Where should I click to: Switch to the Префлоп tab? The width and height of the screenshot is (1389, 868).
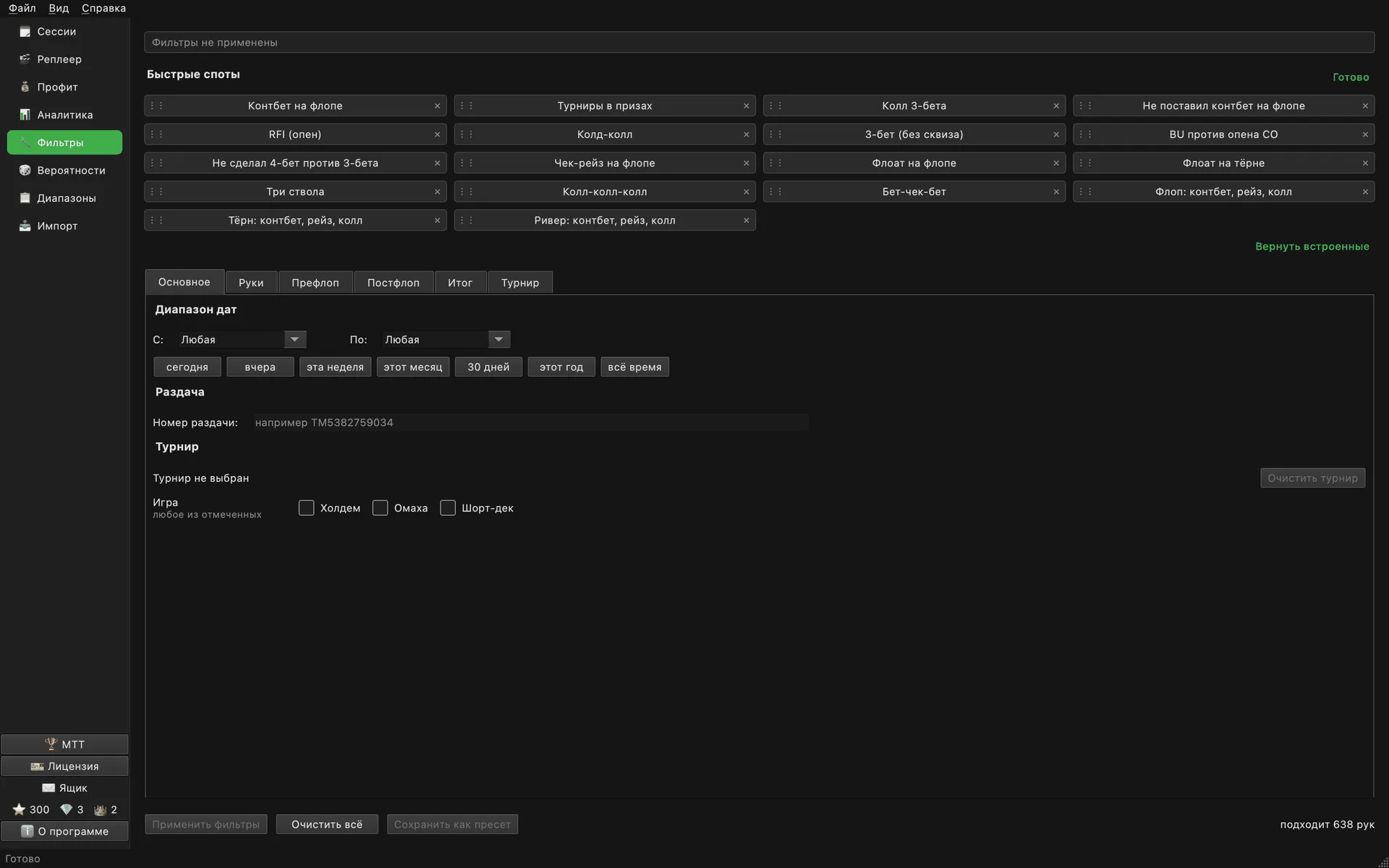315,282
